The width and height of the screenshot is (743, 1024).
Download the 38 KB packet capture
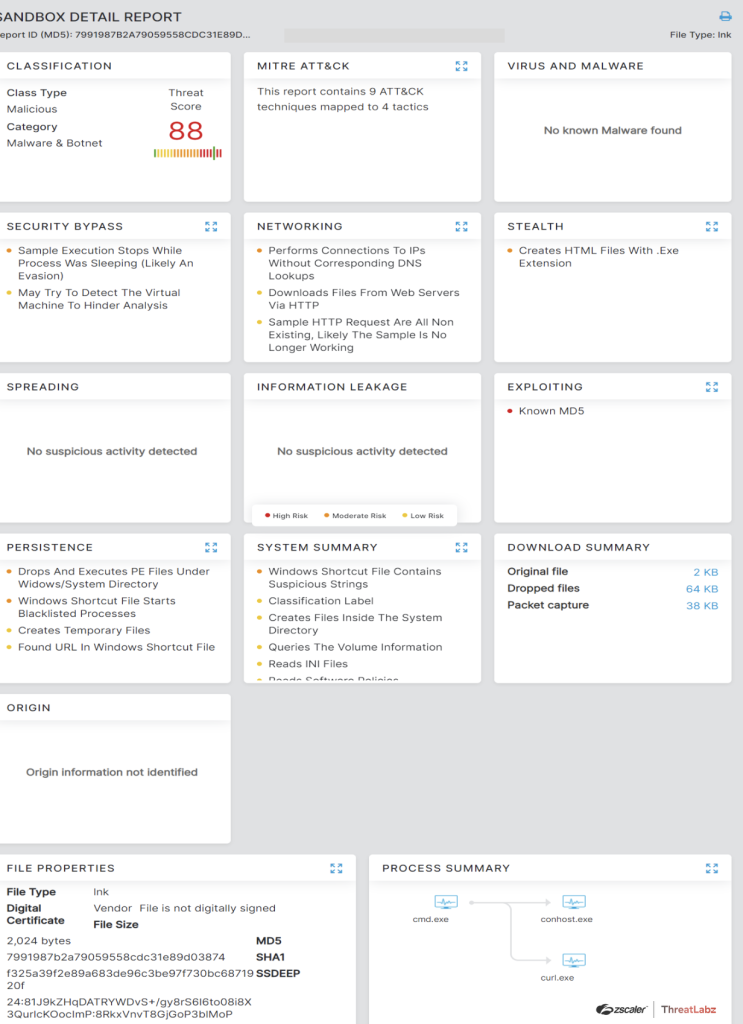pyautogui.click(x=702, y=606)
